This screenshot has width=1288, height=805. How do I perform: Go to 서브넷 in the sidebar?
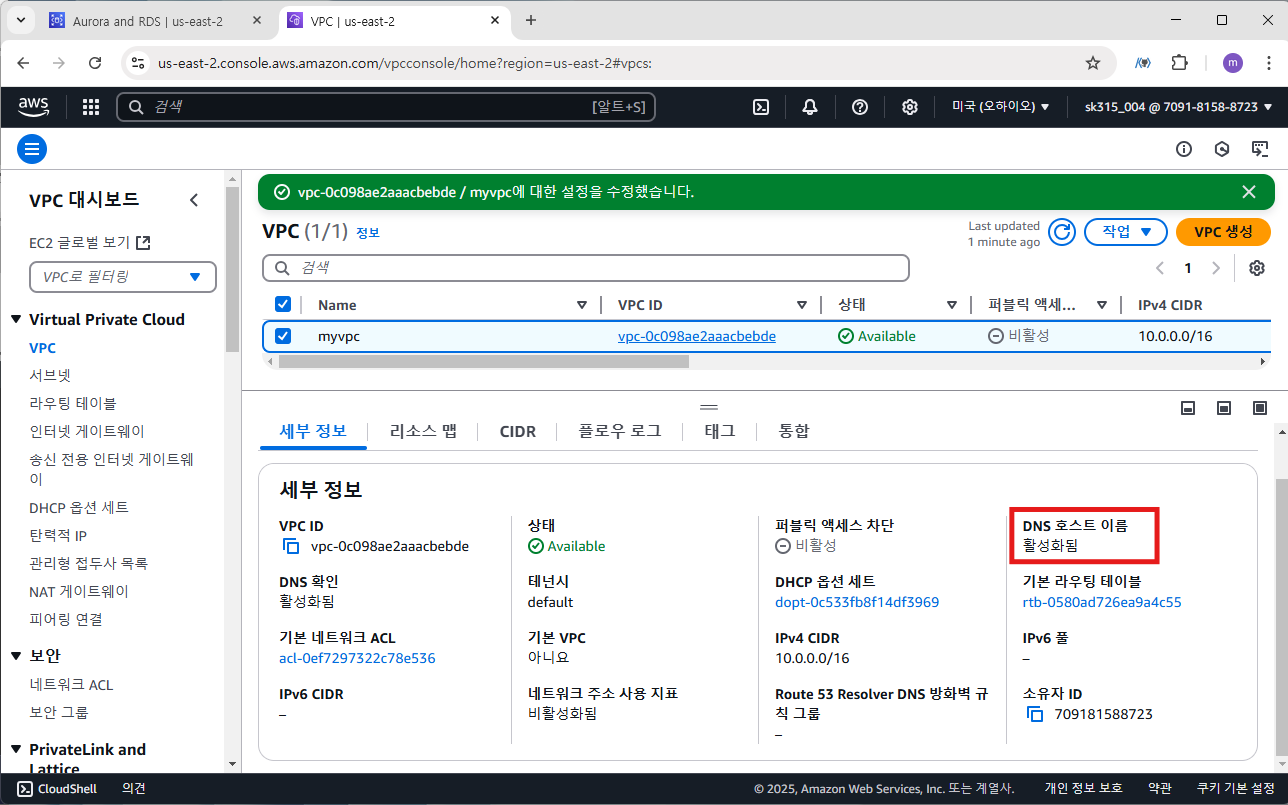click(x=50, y=376)
